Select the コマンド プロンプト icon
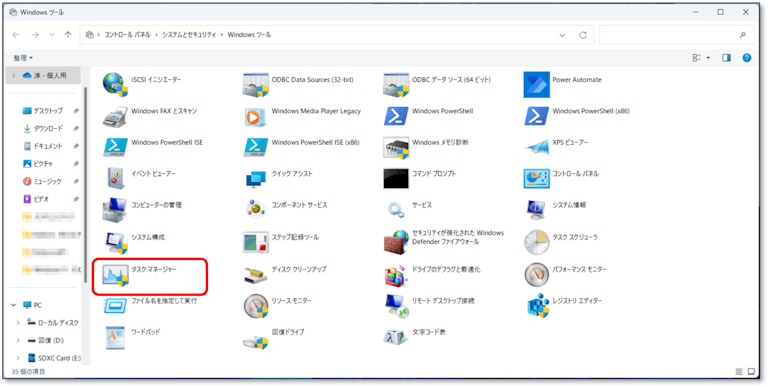768x387 pixels. coord(396,179)
